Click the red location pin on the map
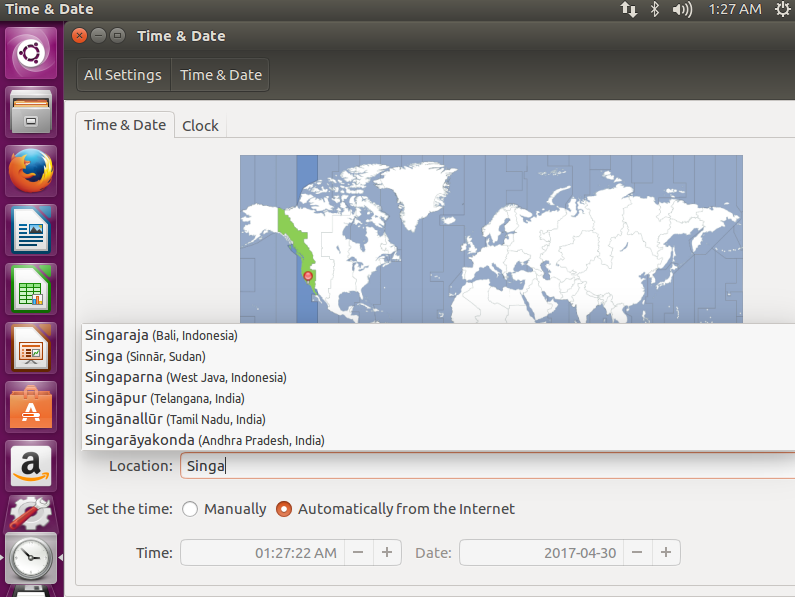This screenshot has height=597, width=795. [x=308, y=276]
